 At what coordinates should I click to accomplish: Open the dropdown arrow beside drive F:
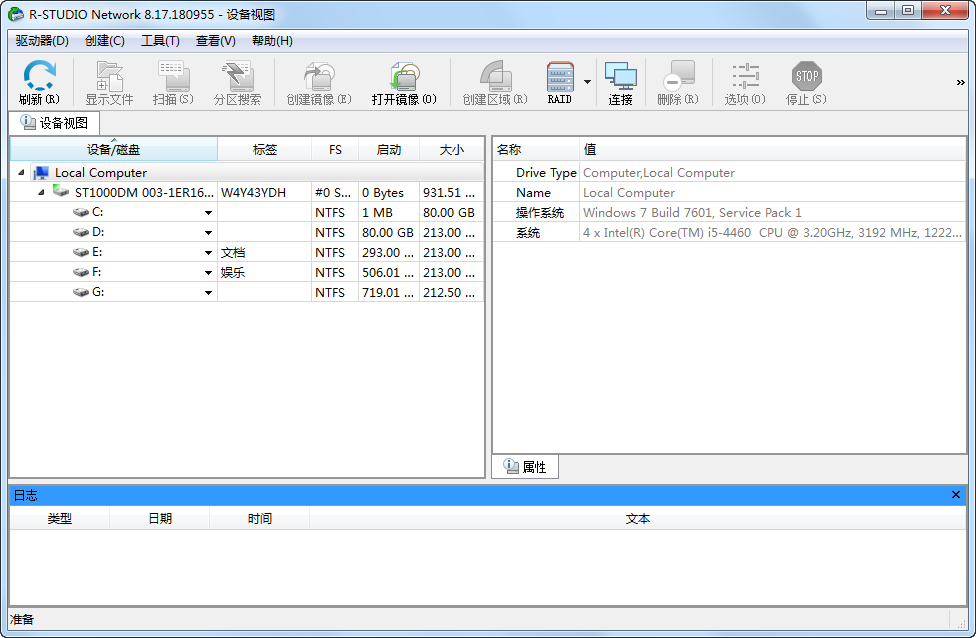pos(209,273)
